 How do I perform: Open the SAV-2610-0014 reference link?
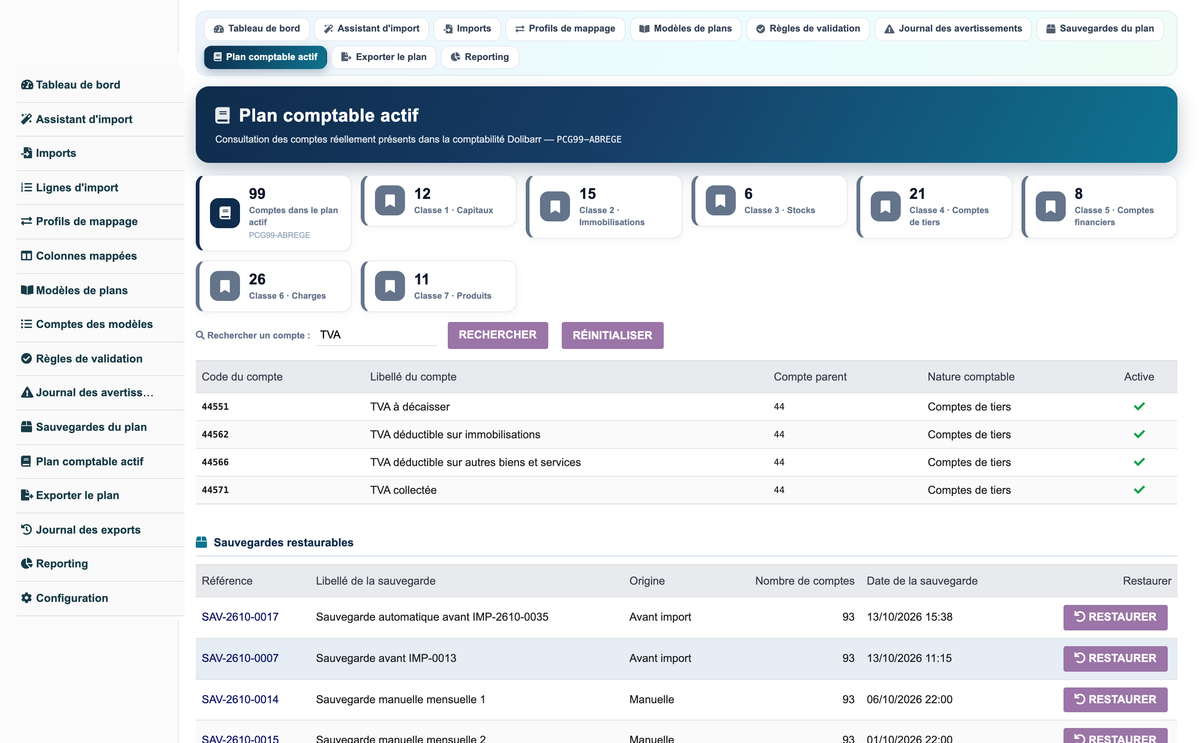tap(240, 700)
